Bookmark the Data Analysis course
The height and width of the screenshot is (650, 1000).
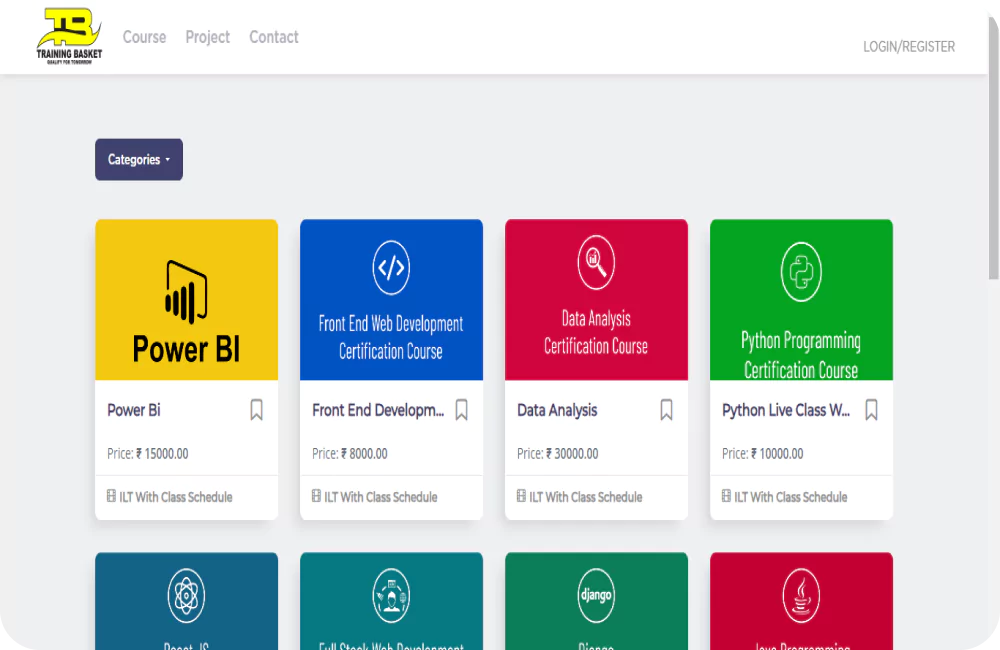pos(666,410)
